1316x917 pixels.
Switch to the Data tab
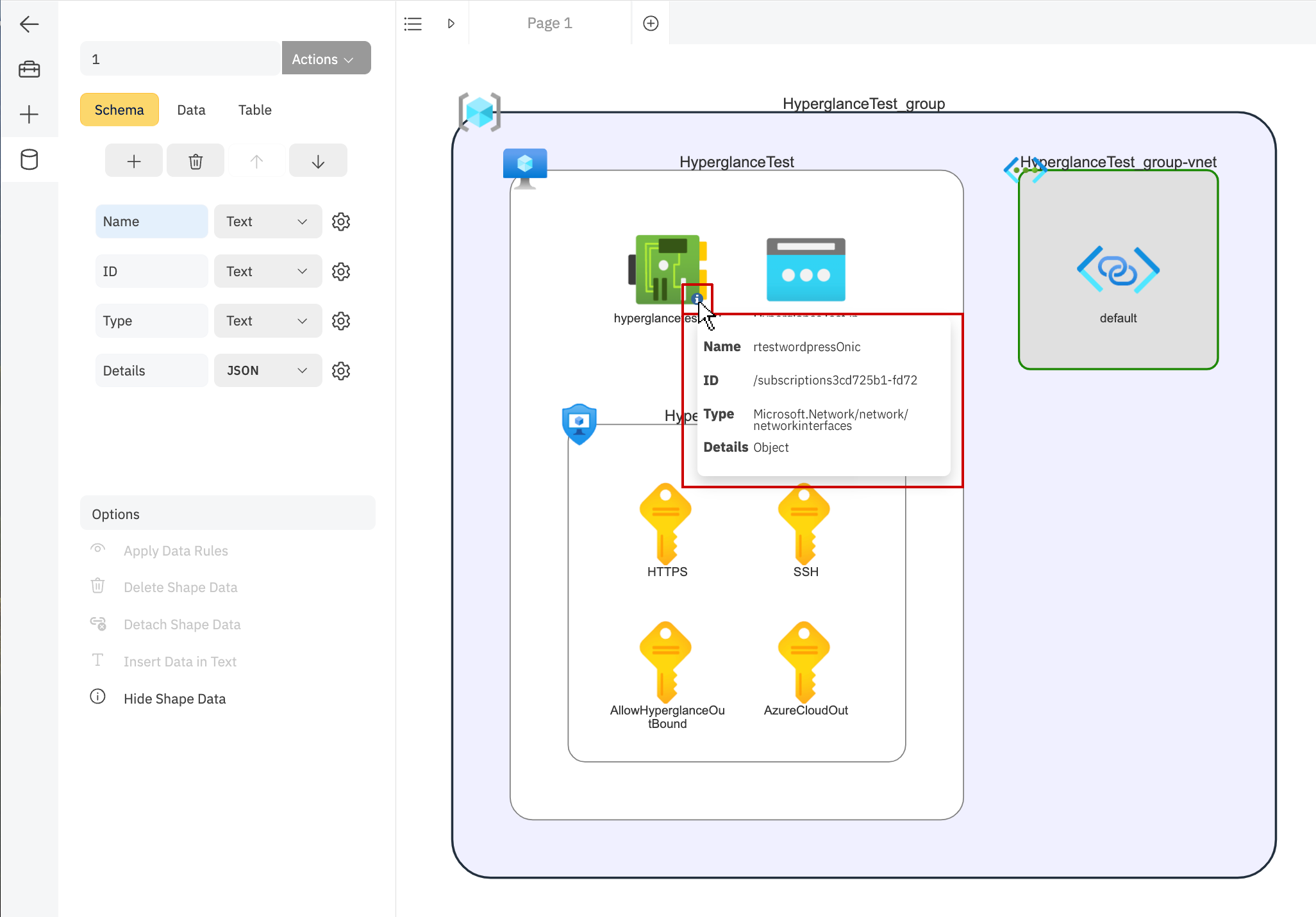tap(191, 109)
